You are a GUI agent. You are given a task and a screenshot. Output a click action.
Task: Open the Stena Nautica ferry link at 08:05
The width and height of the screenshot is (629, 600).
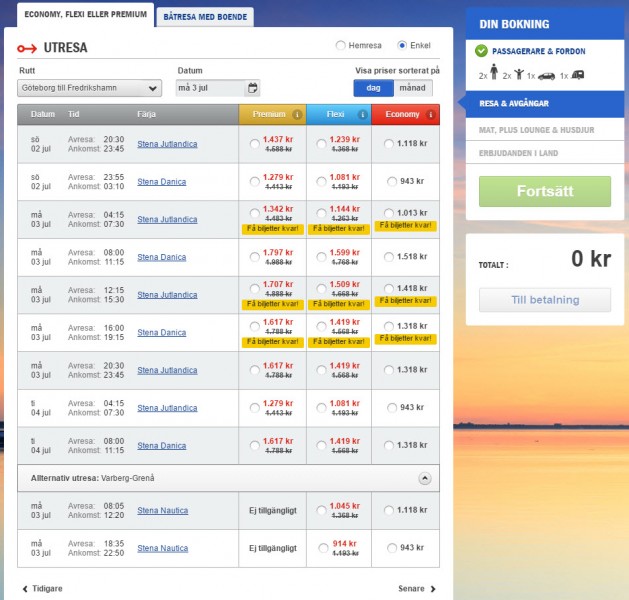coord(162,511)
